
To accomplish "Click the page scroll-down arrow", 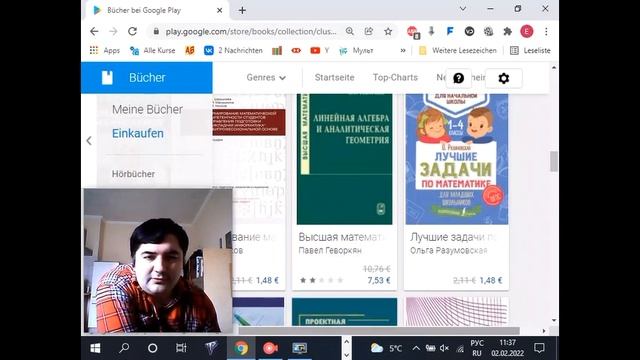I will 553,320.
